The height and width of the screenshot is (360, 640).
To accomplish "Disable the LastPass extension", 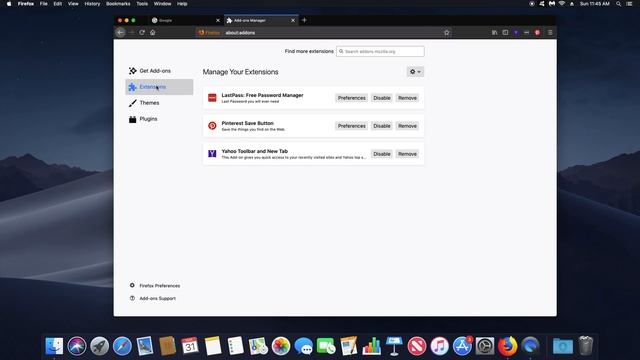I will [x=382, y=98].
